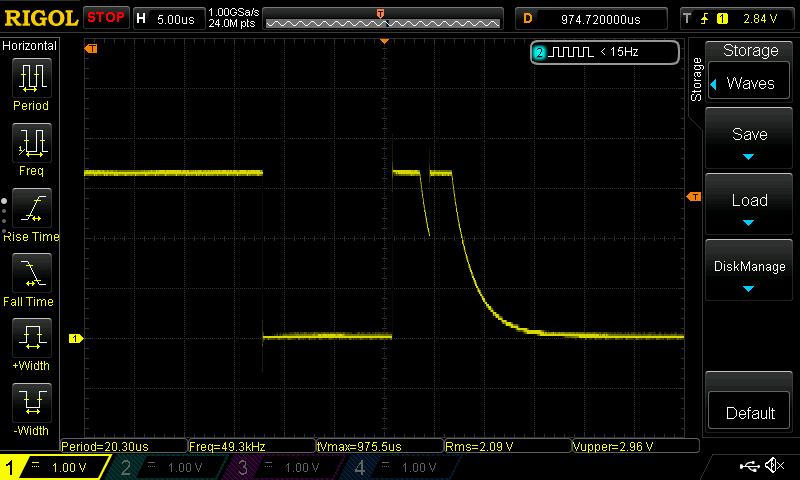Click the trigger position marker at top-left of grid
The width and height of the screenshot is (800, 480).
click(91, 48)
